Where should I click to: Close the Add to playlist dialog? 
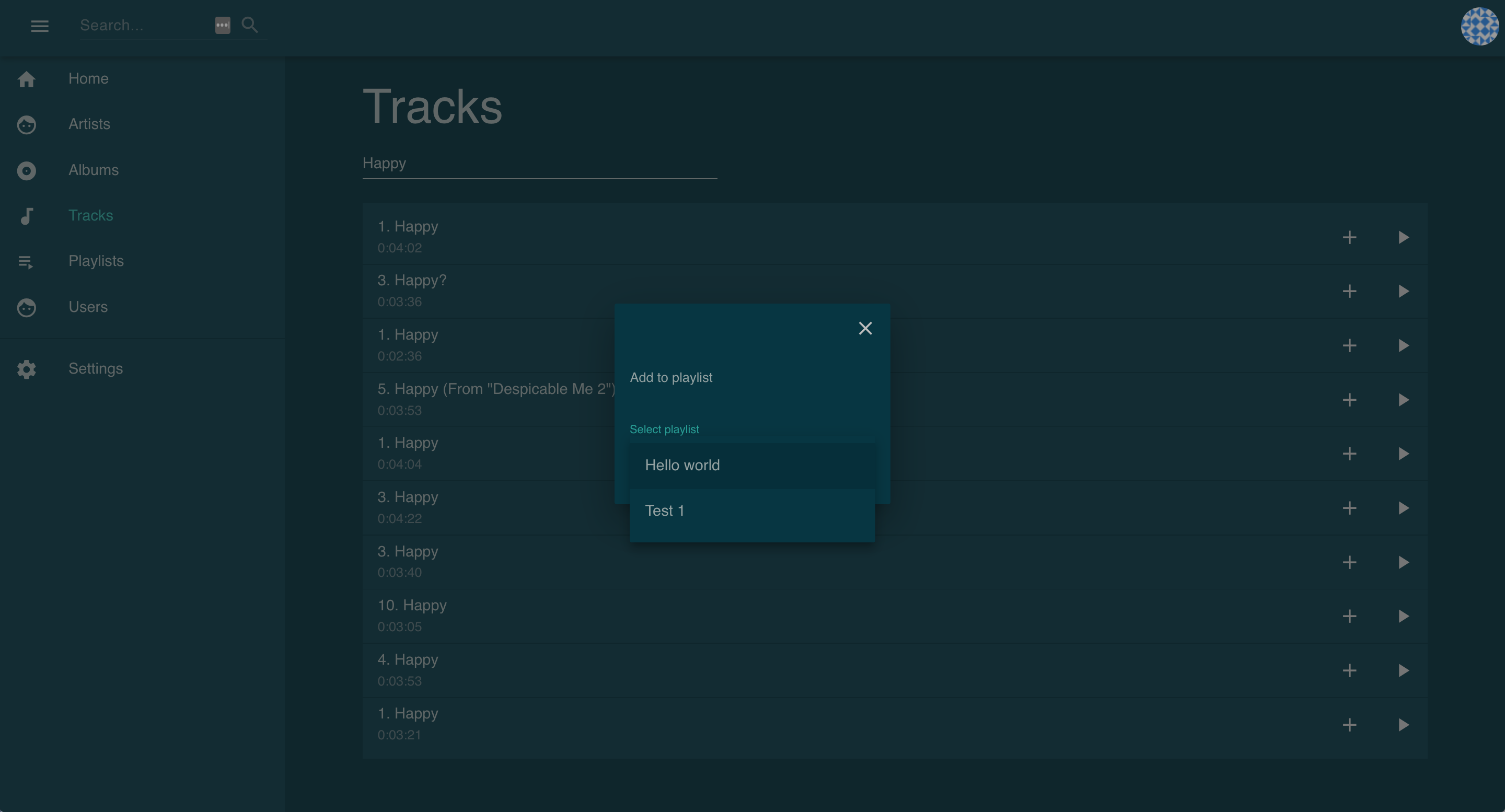pos(865,328)
